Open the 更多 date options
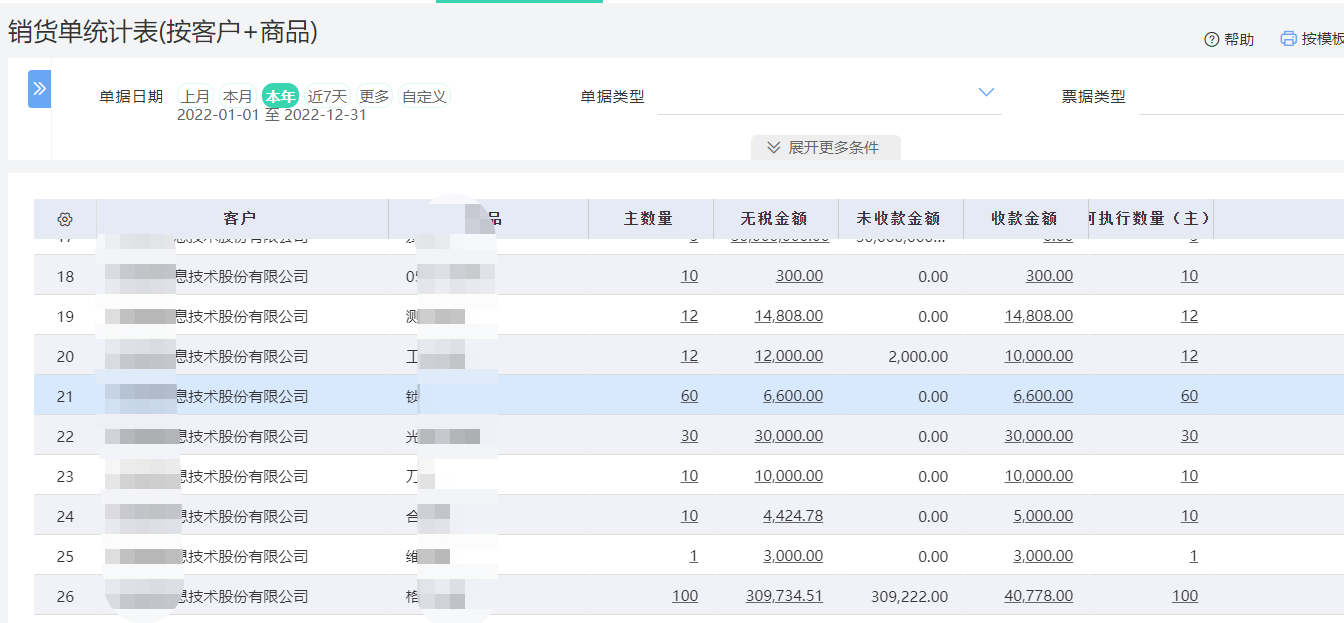 (374, 96)
